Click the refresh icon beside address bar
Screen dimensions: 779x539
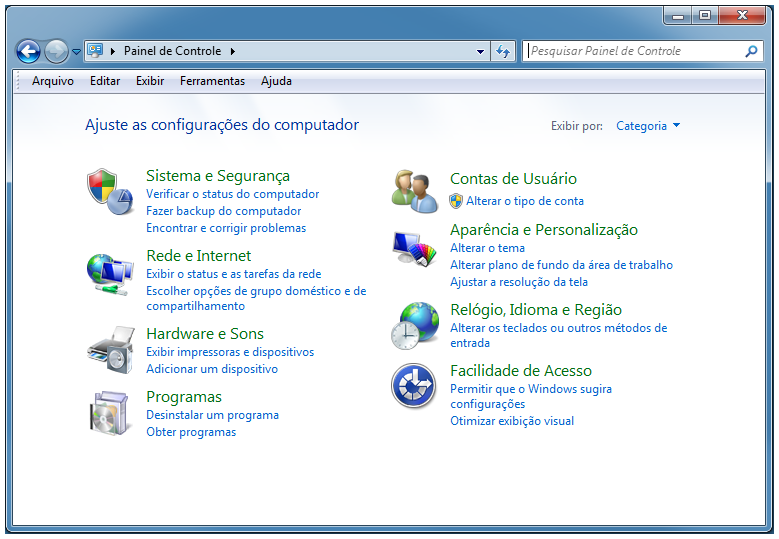pyautogui.click(x=503, y=51)
